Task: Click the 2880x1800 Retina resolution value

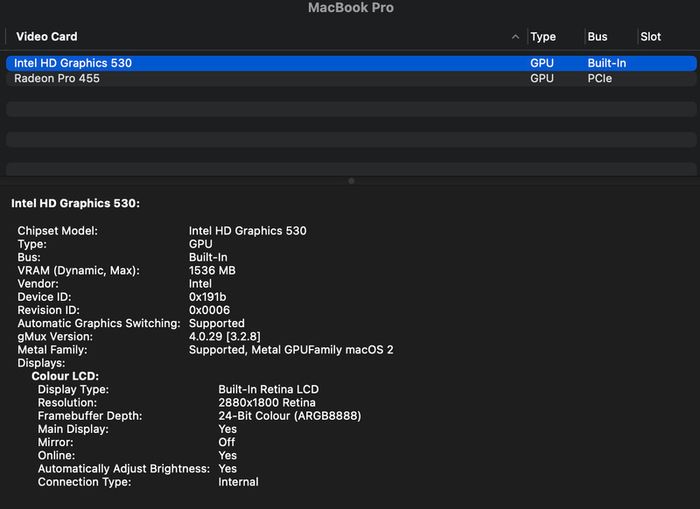Action: click(267, 402)
